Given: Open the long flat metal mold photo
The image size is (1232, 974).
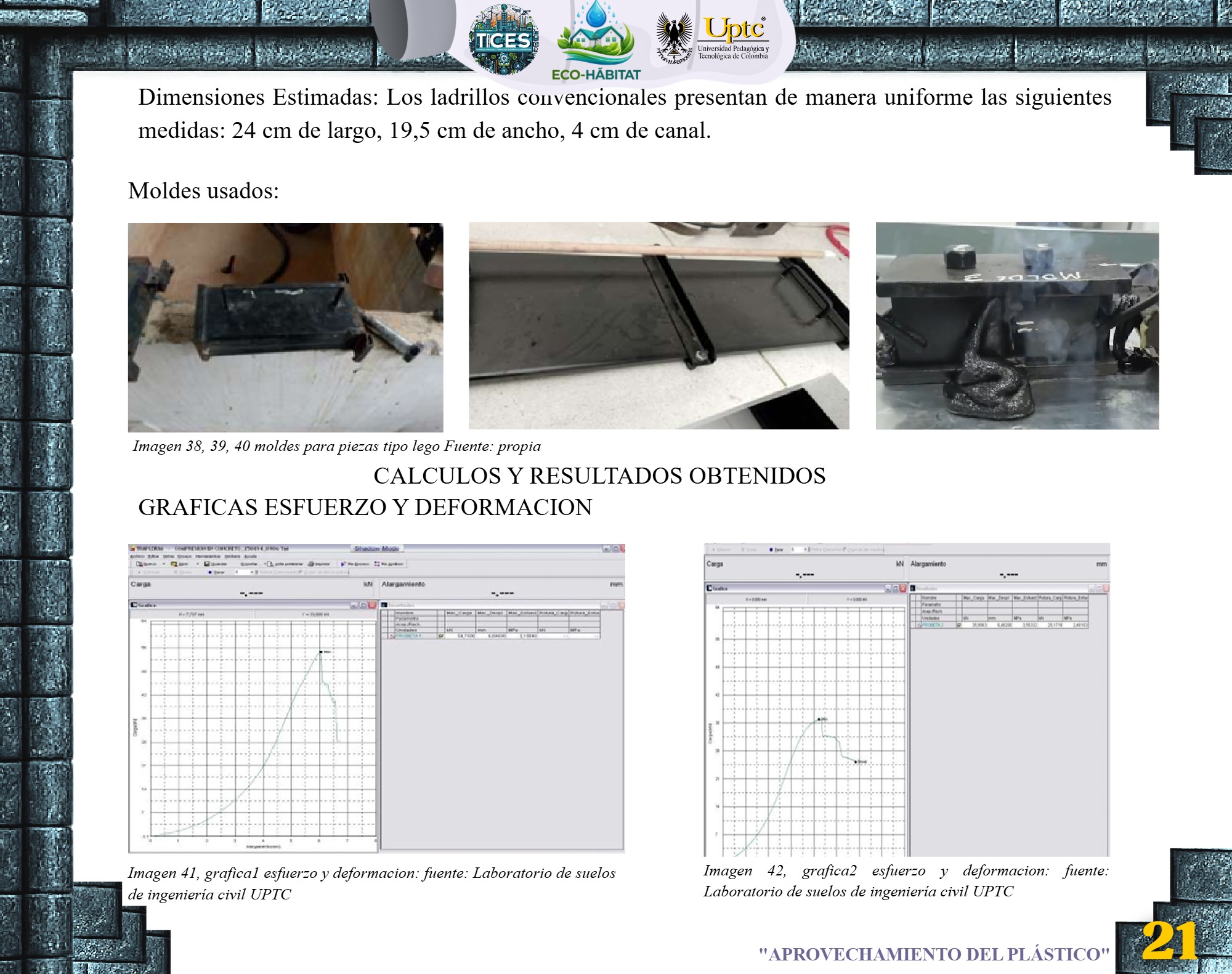Looking at the screenshot, I should coord(659,326).
